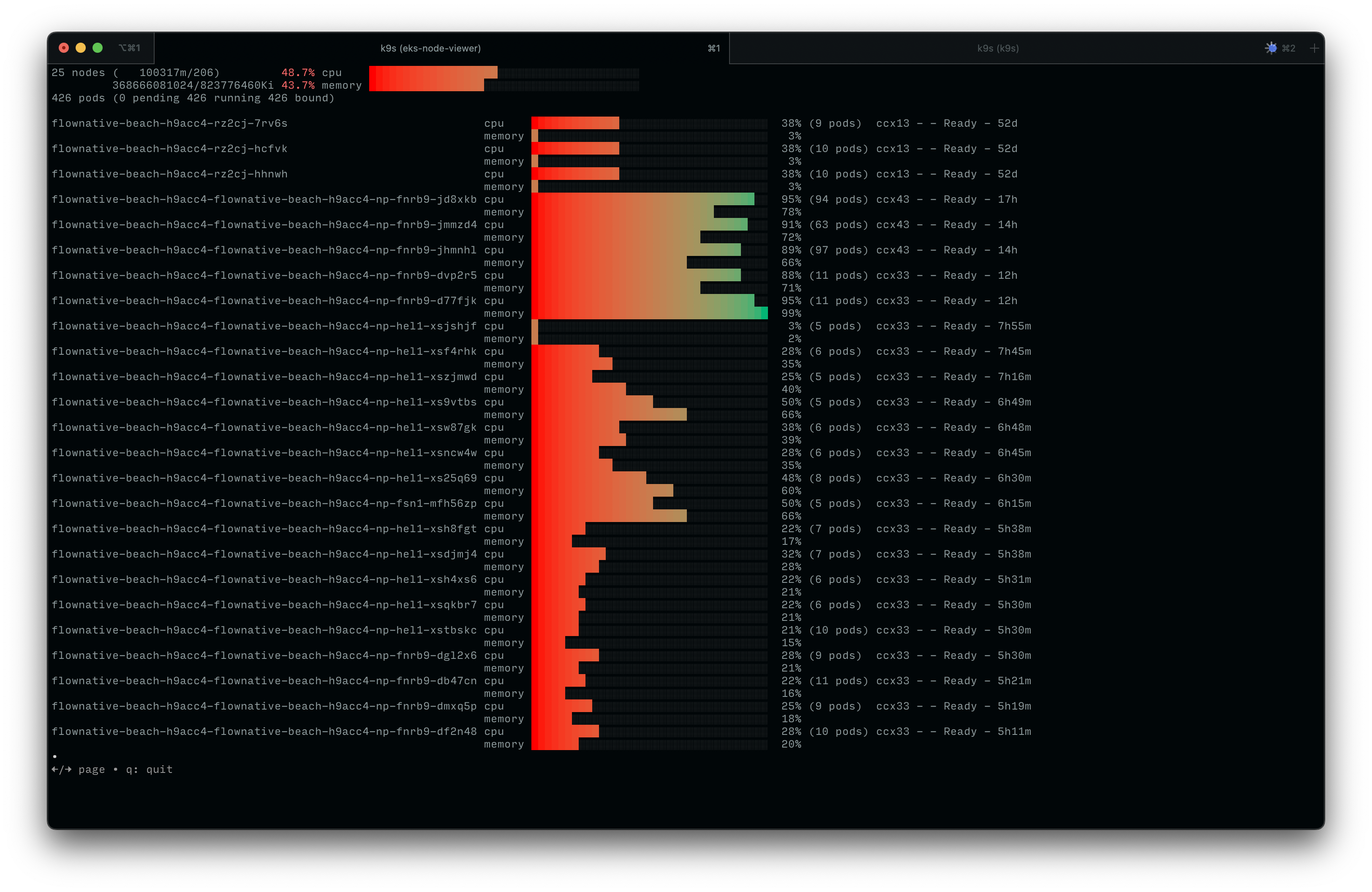Viewport: 1372px width, 892px height.
Task: Click the '48.7%' cluster cpu percentage
Action: pos(298,73)
